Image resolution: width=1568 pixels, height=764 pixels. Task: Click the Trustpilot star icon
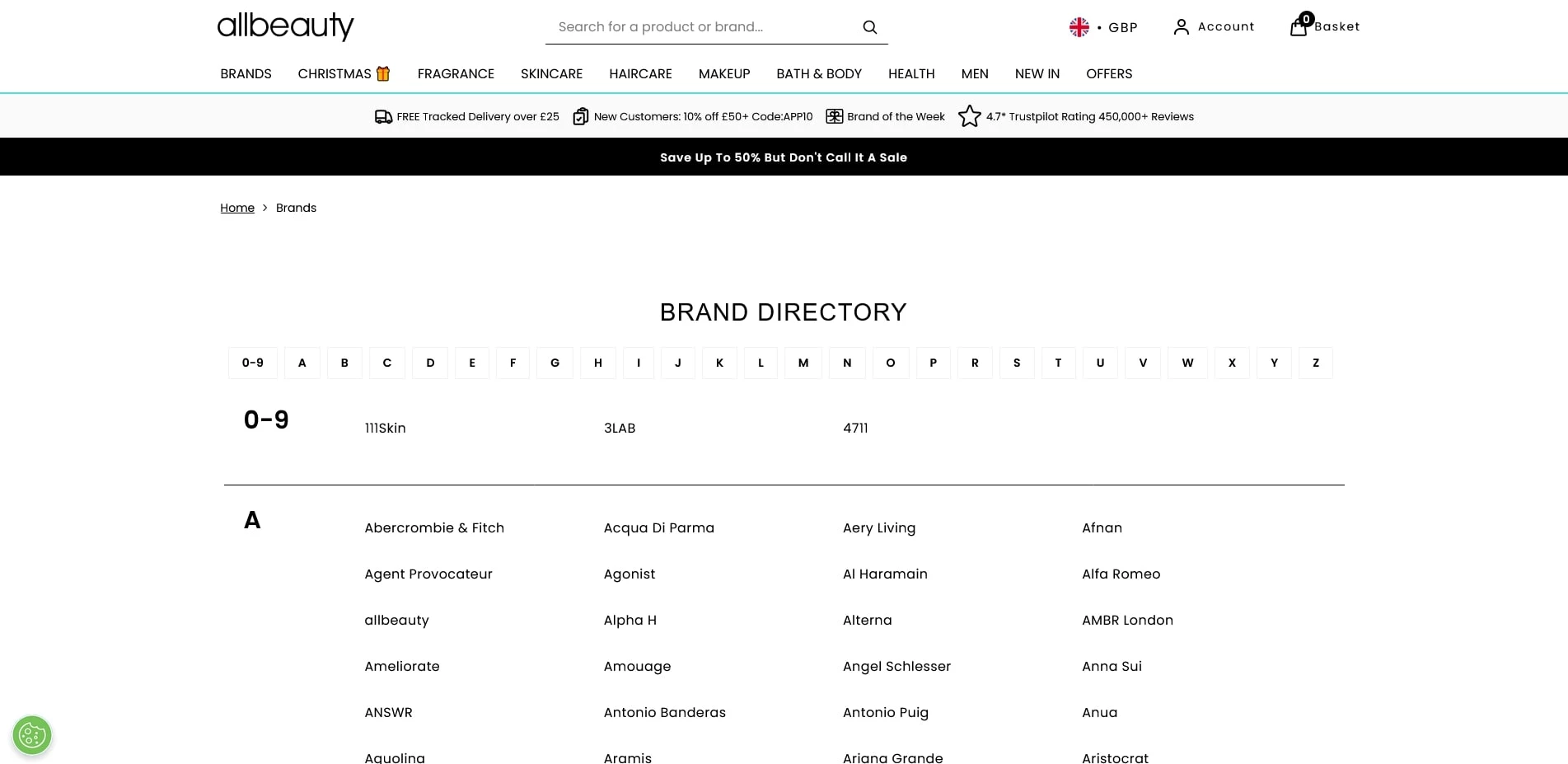click(970, 116)
